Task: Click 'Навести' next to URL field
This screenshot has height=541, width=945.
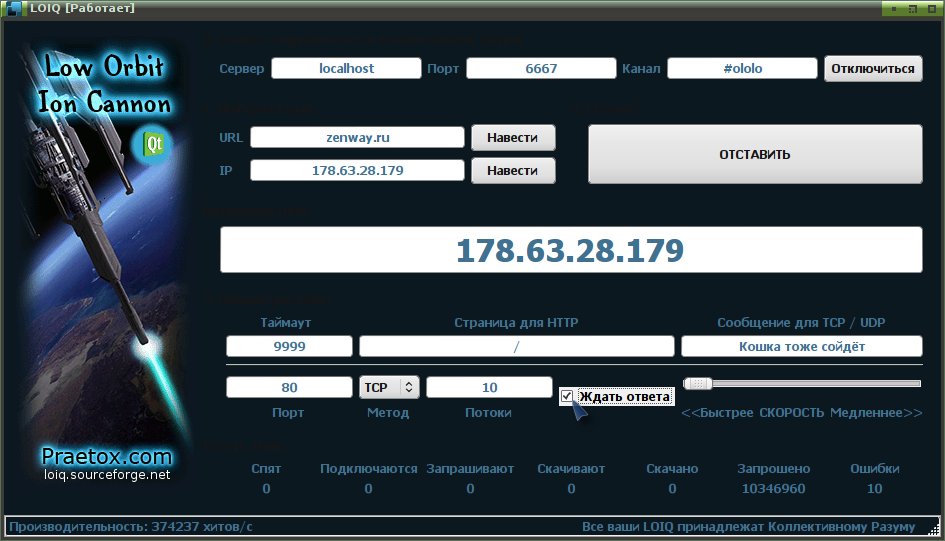Action: 512,137
